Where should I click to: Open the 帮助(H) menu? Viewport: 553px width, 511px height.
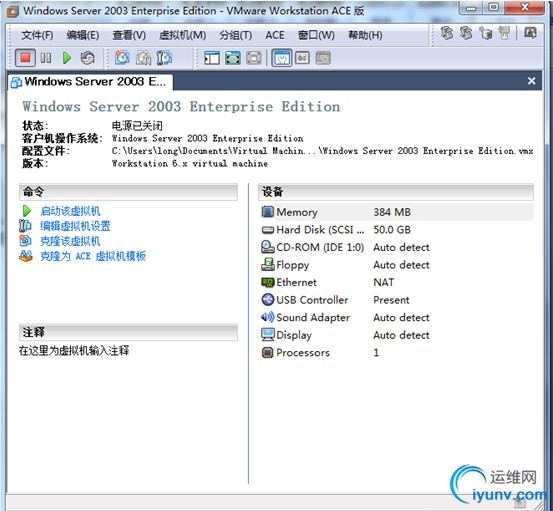point(365,35)
